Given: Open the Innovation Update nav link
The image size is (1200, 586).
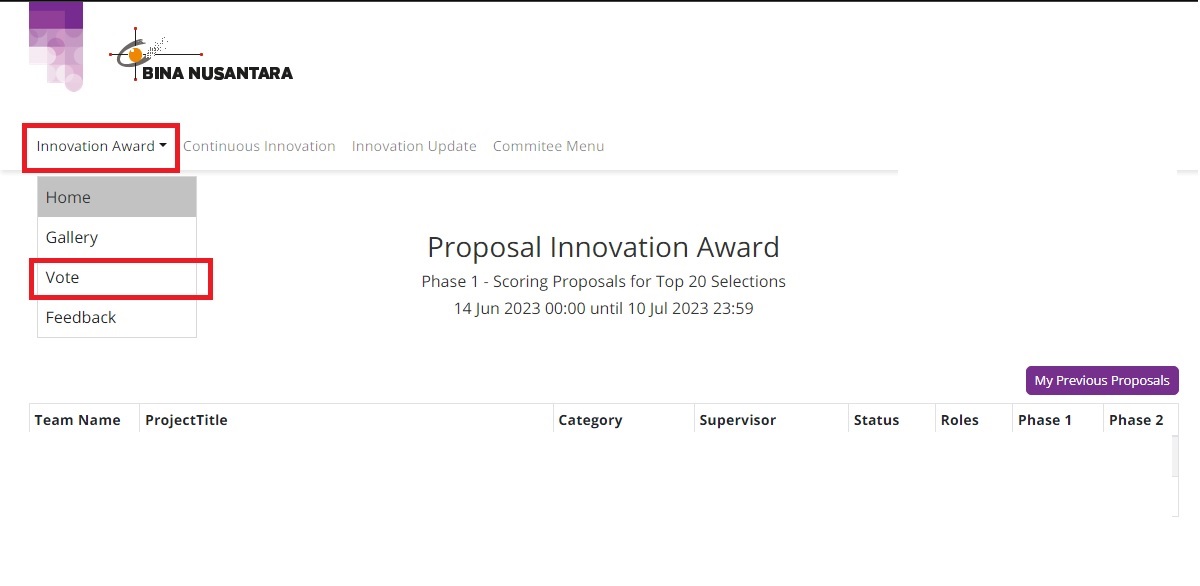Looking at the screenshot, I should 414,146.
